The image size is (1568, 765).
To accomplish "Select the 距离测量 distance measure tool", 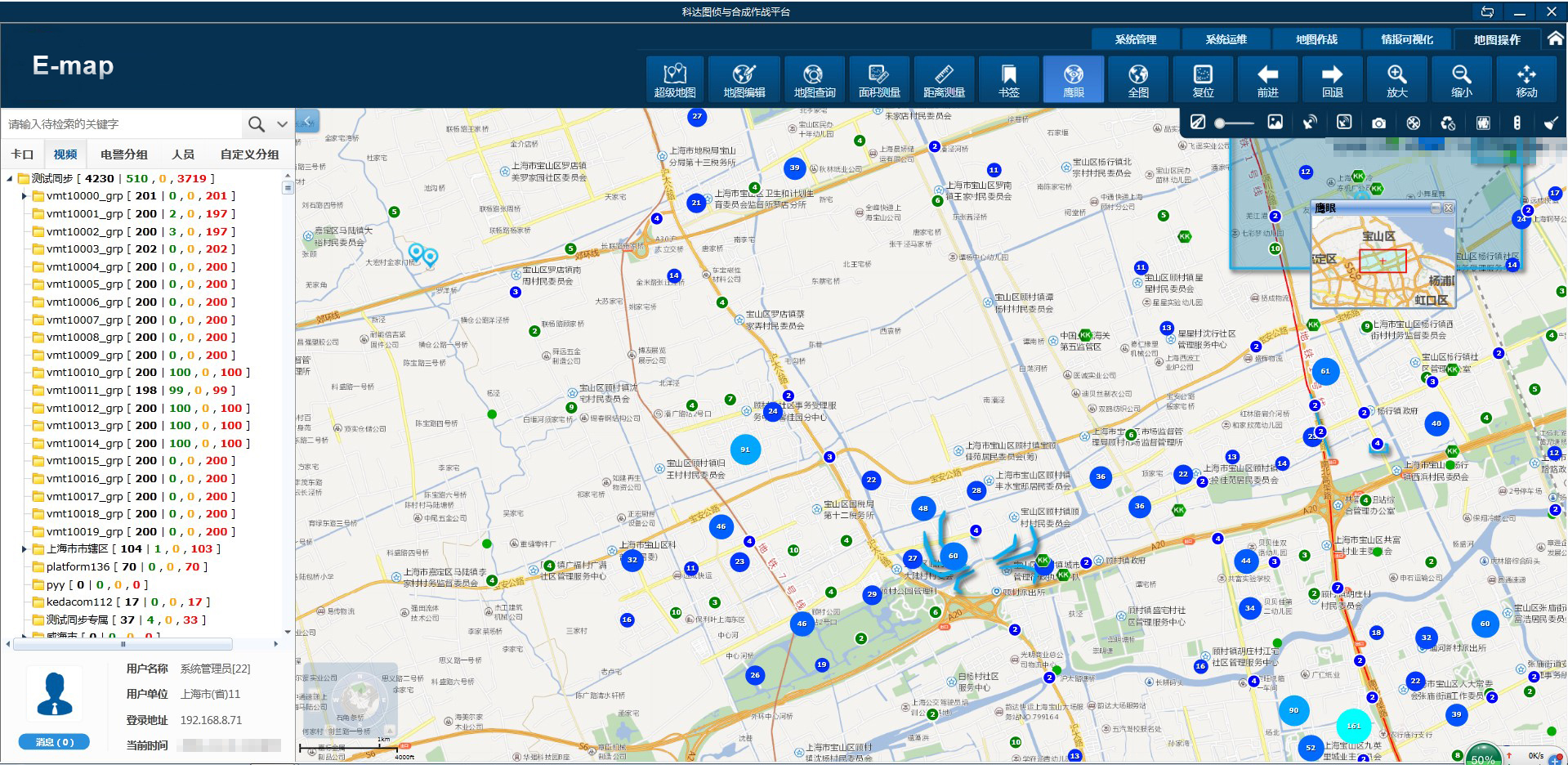I will pyautogui.click(x=944, y=79).
